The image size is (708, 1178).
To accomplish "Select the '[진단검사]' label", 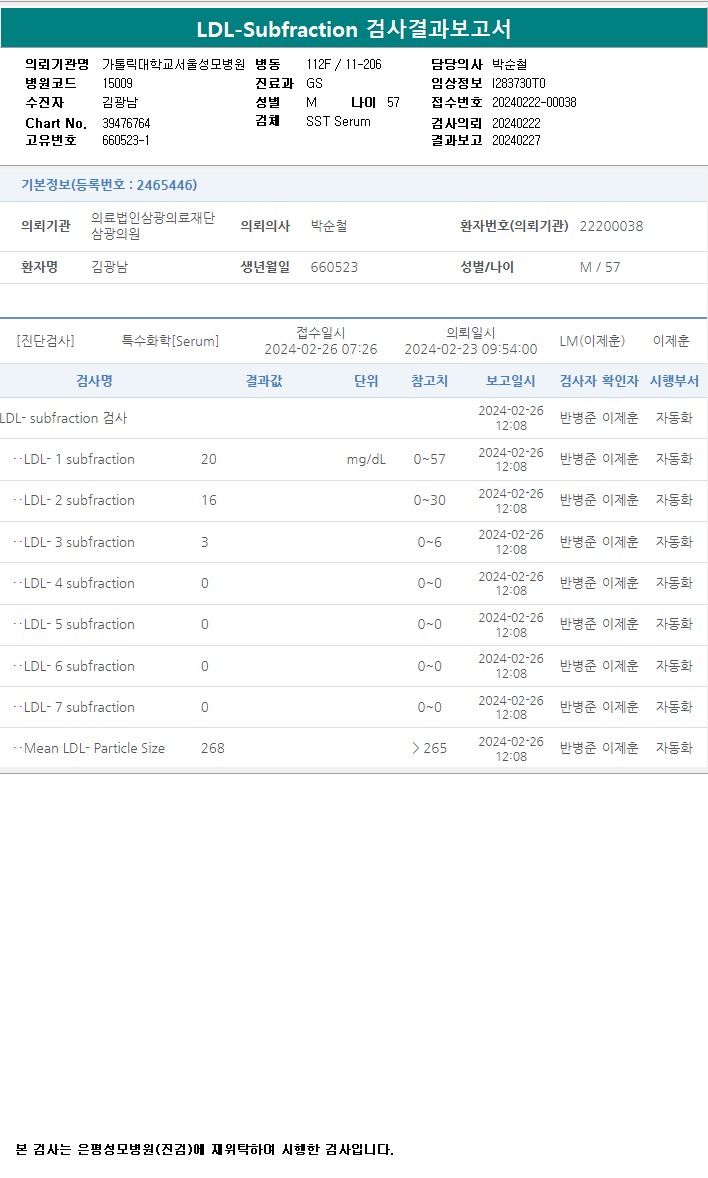I will pyautogui.click(x=46, y=341).
